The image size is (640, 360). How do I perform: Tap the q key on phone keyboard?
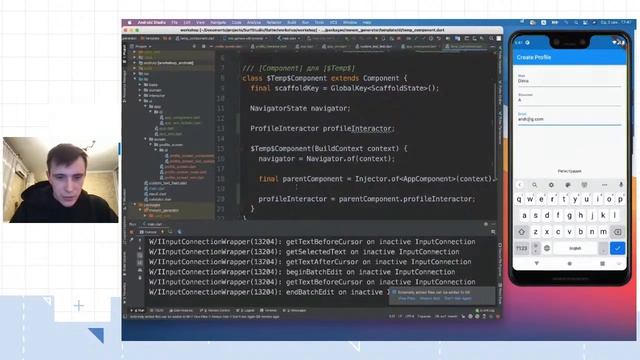[x=519, y=200]
